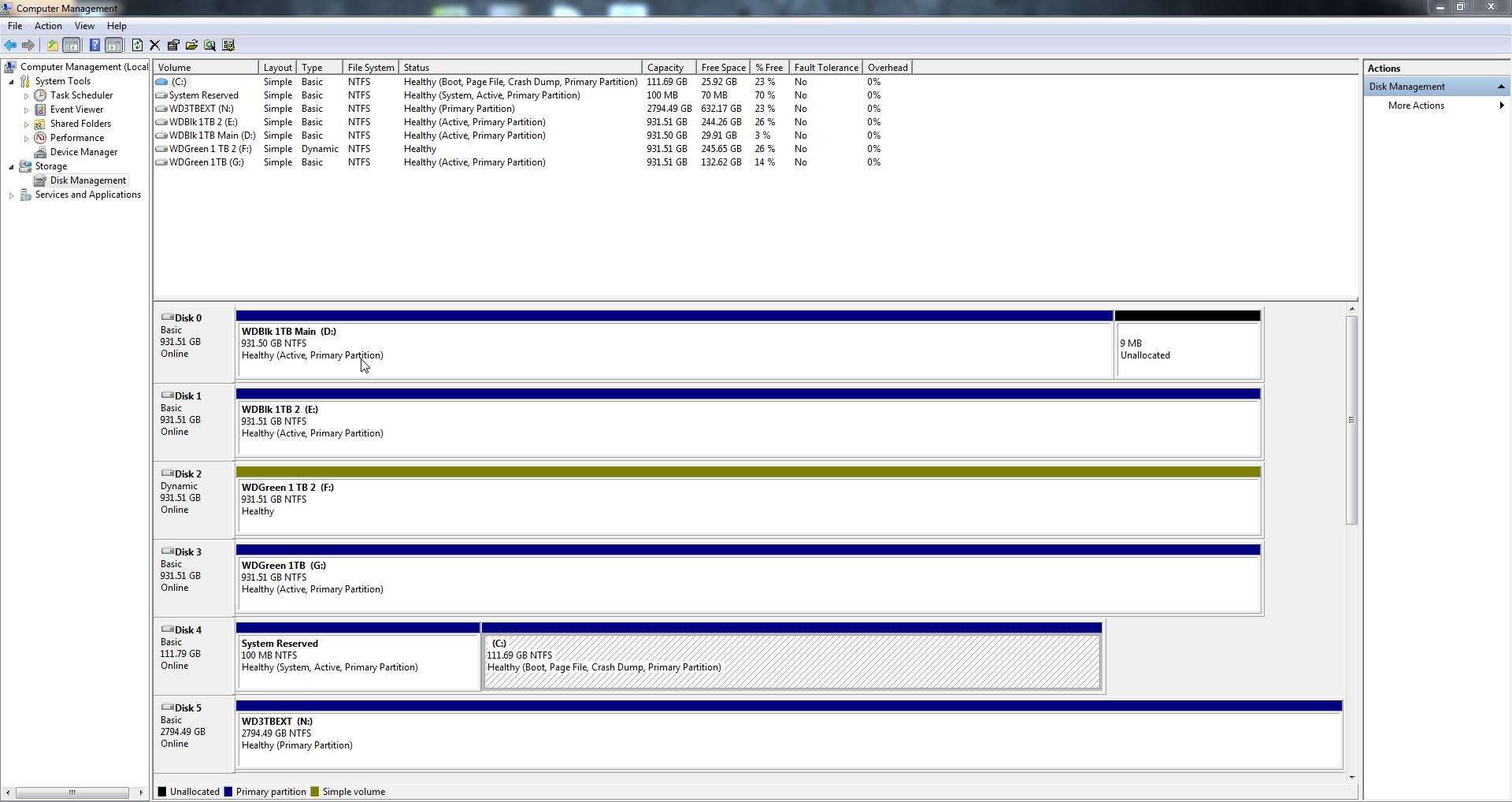1512x802 pixels.
Task: Open the Action menu
Action: click(48, 26)
